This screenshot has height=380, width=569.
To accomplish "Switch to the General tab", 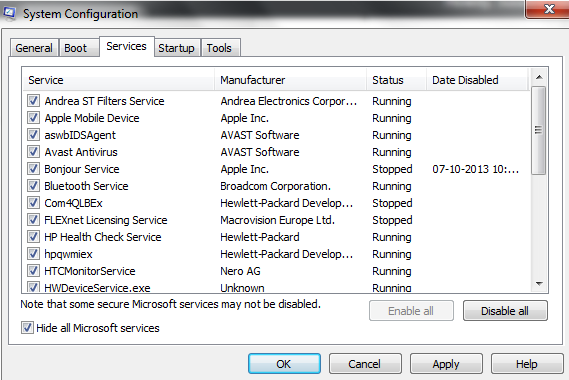I will (x=34, y=48).
